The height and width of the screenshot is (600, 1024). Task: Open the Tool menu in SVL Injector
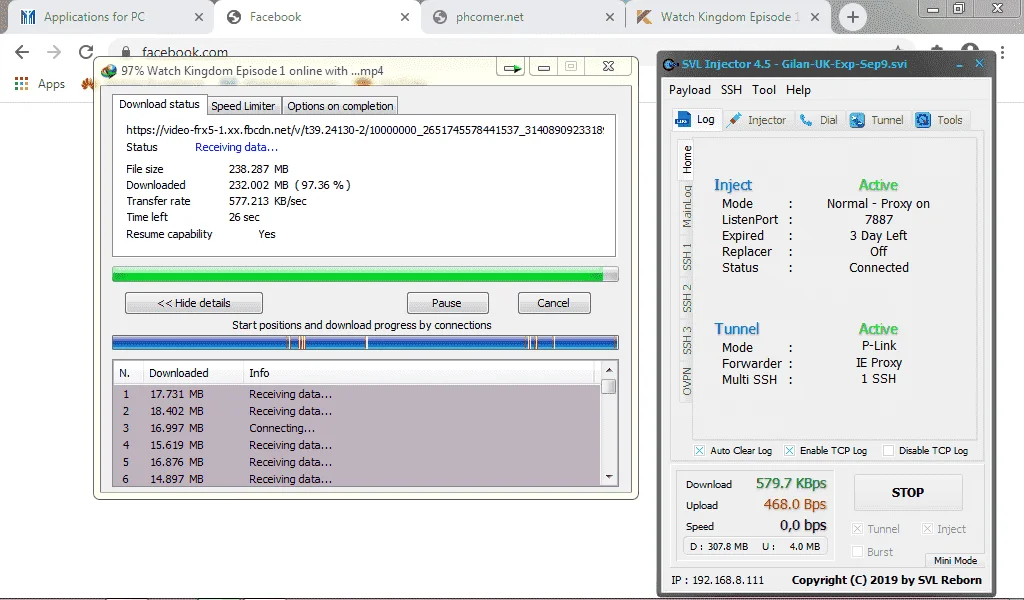point(764,90)
